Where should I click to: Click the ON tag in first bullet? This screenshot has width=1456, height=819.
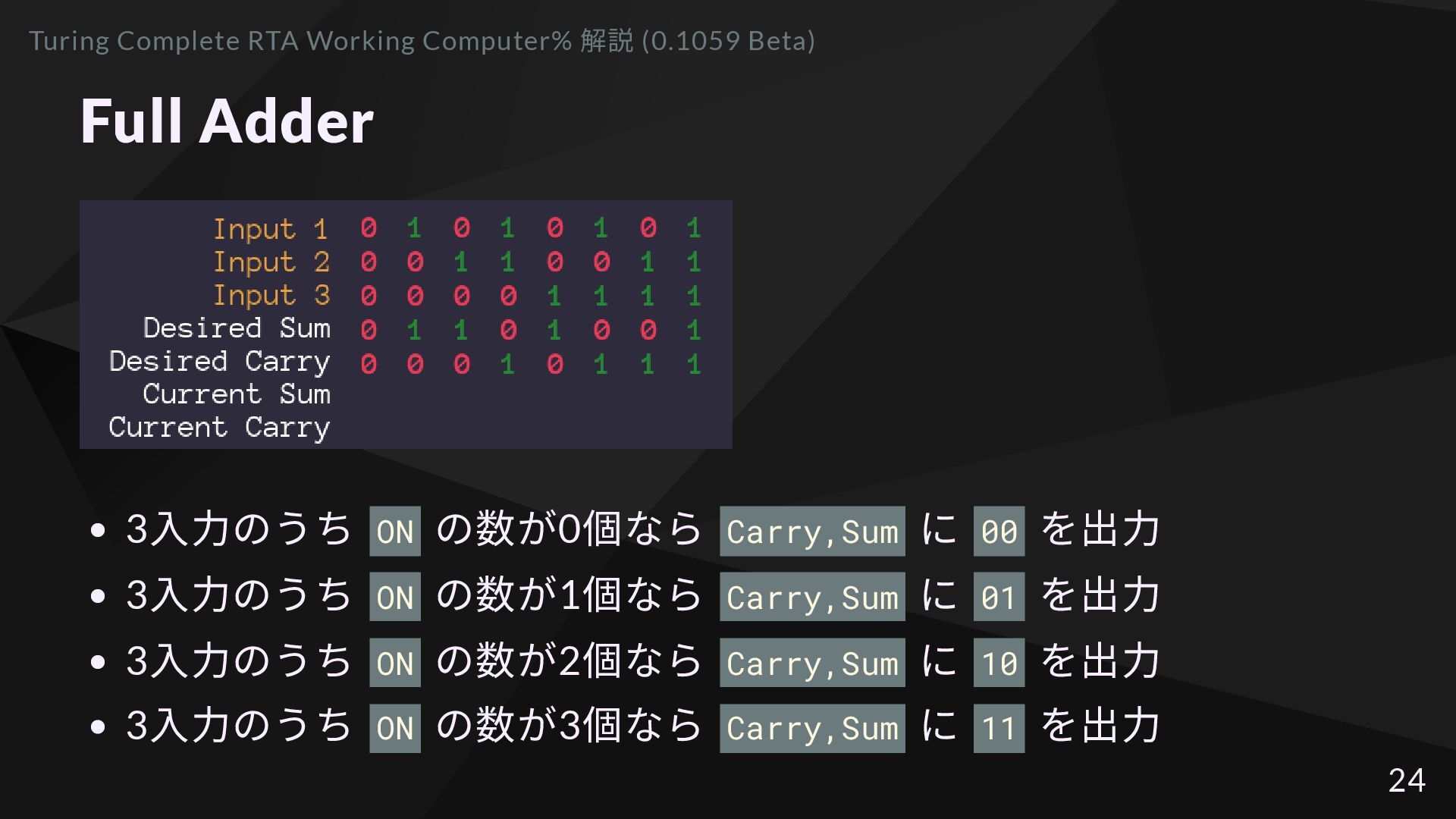pos(394,532)
